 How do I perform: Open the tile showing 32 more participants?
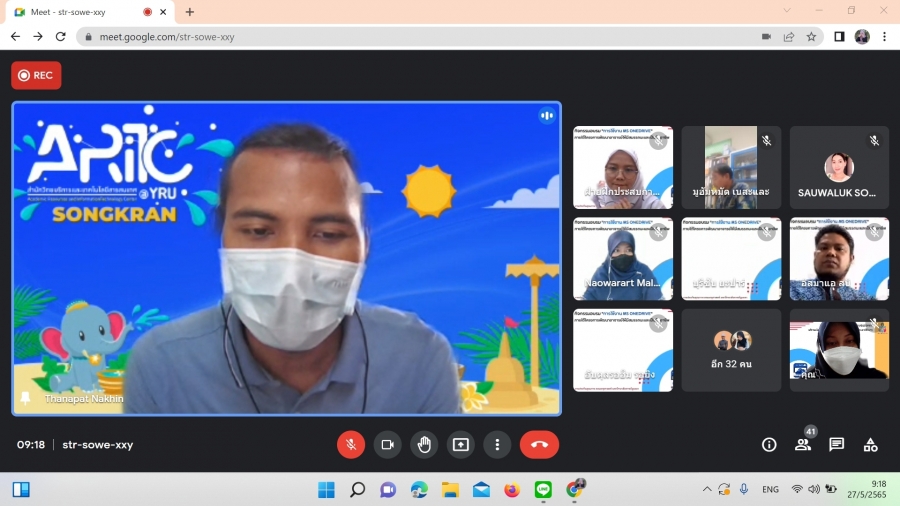(x=732, y=350)
